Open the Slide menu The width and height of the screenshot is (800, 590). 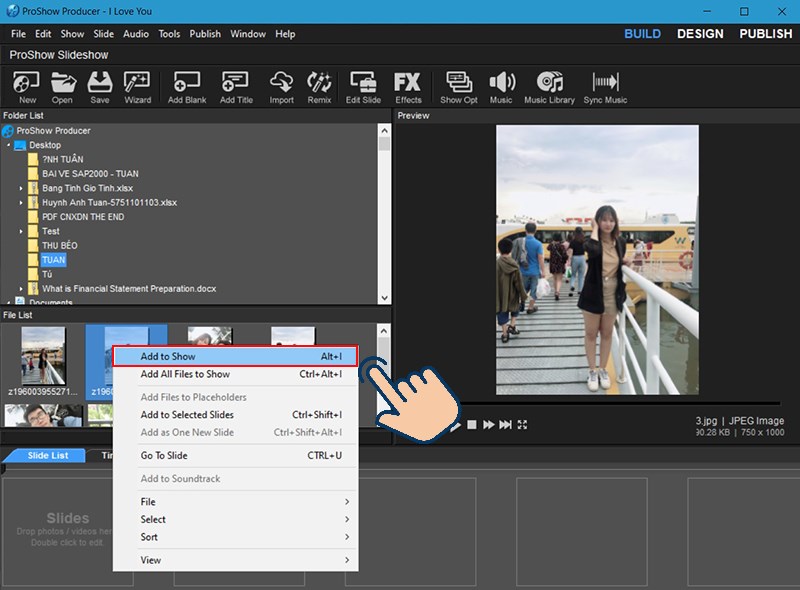pos(104,34)
